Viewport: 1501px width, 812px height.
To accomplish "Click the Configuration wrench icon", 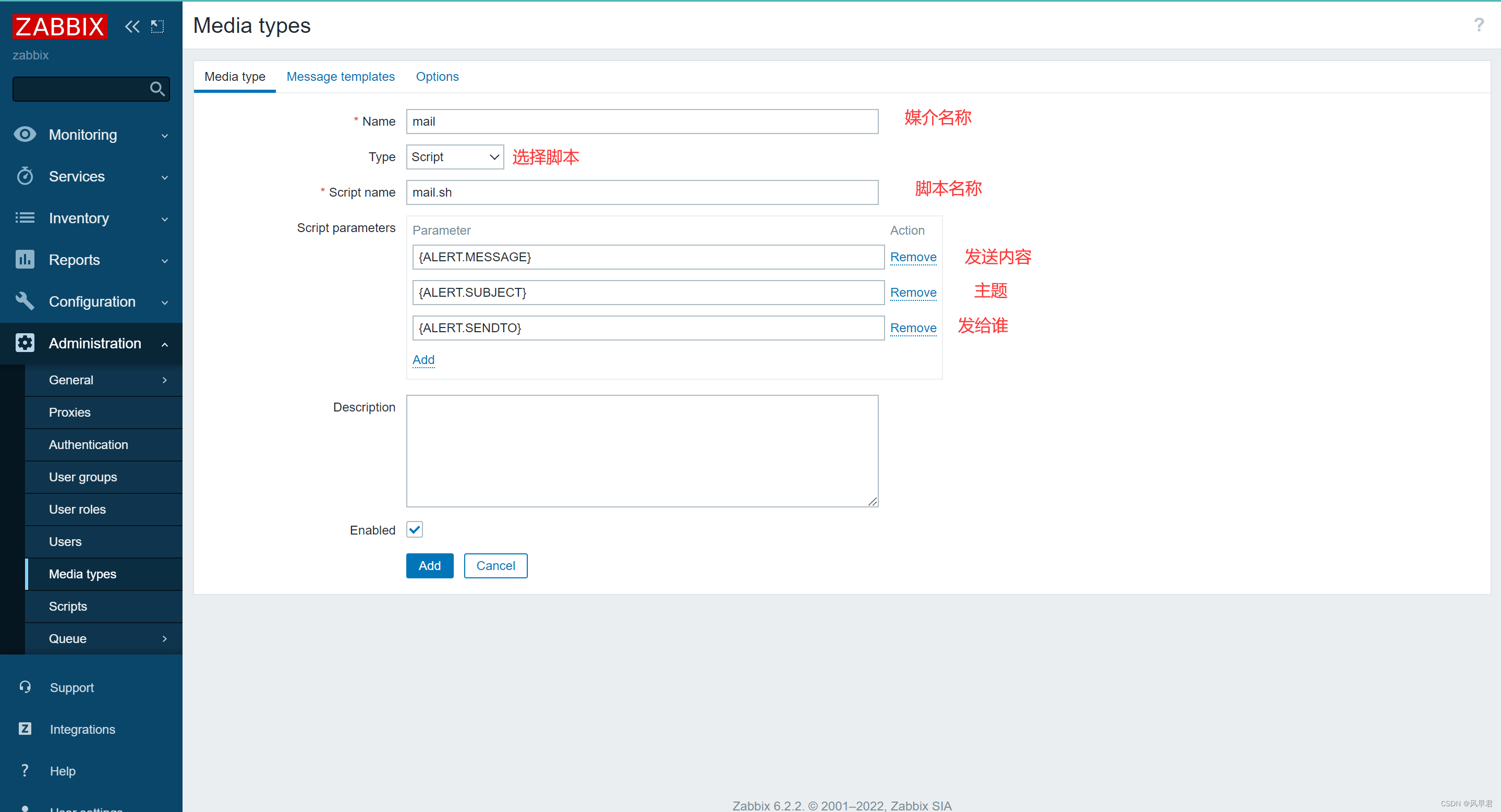I will click(x=25, y=301).
